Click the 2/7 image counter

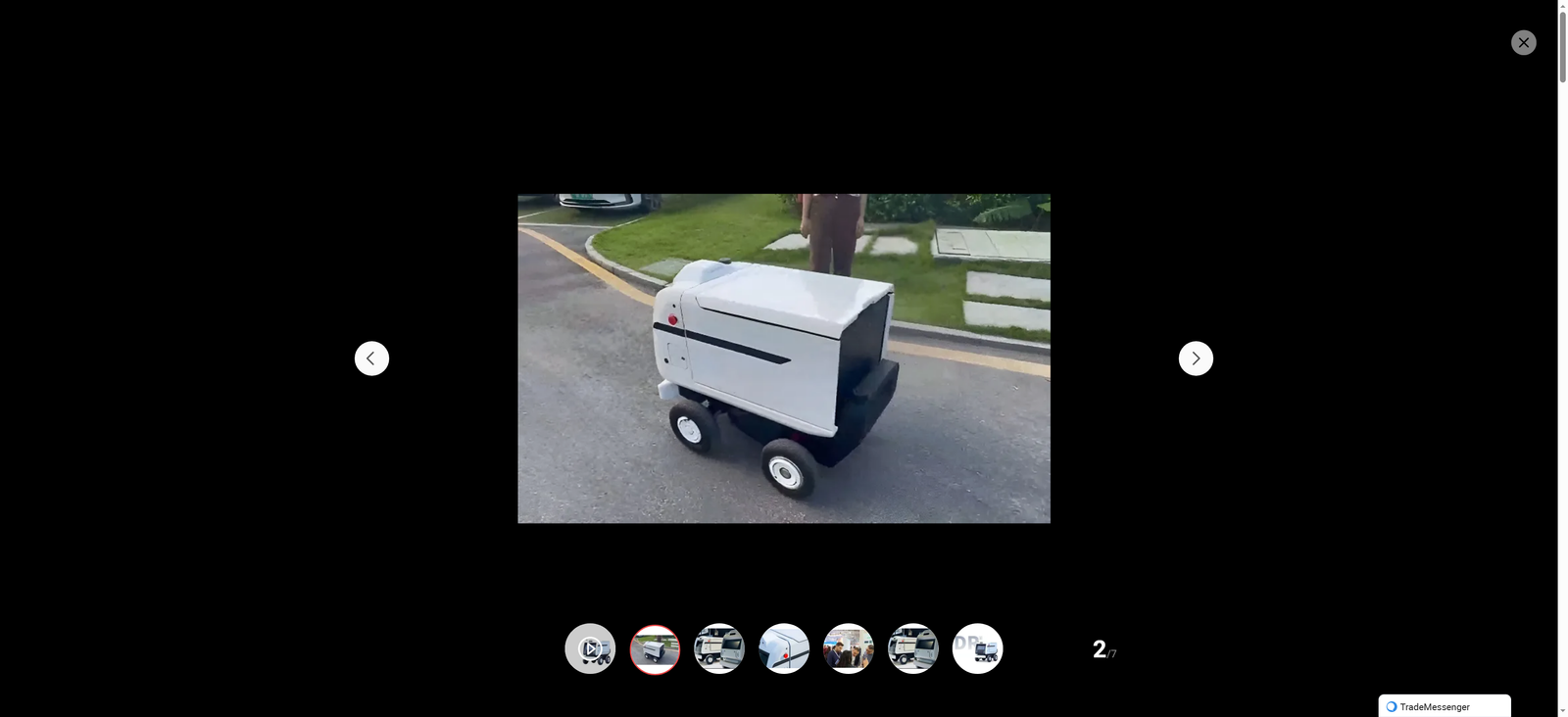(1103, 649)
